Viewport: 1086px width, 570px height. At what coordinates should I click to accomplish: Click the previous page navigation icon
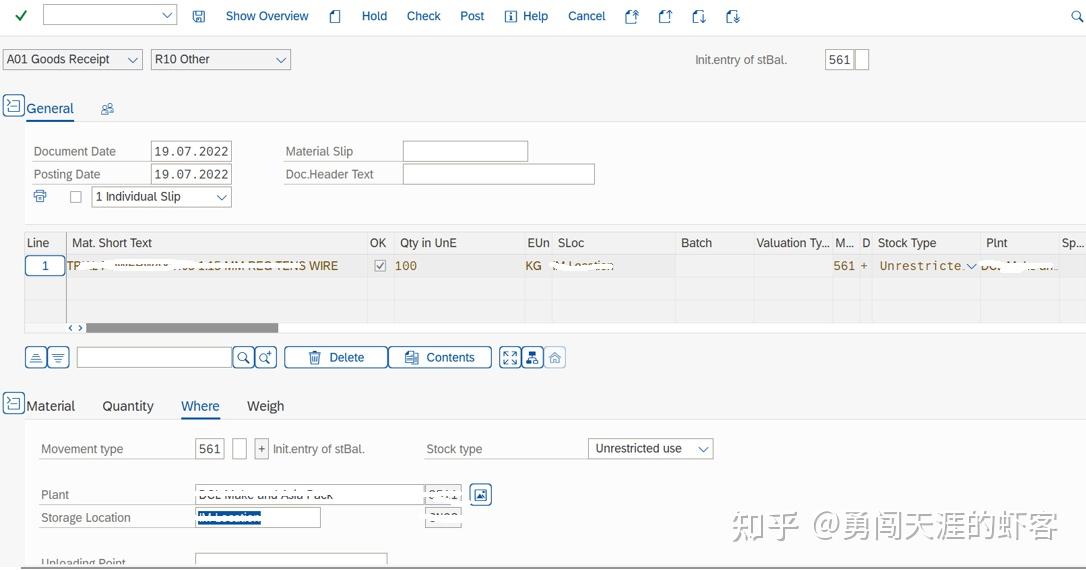click(x=665, y=16)
